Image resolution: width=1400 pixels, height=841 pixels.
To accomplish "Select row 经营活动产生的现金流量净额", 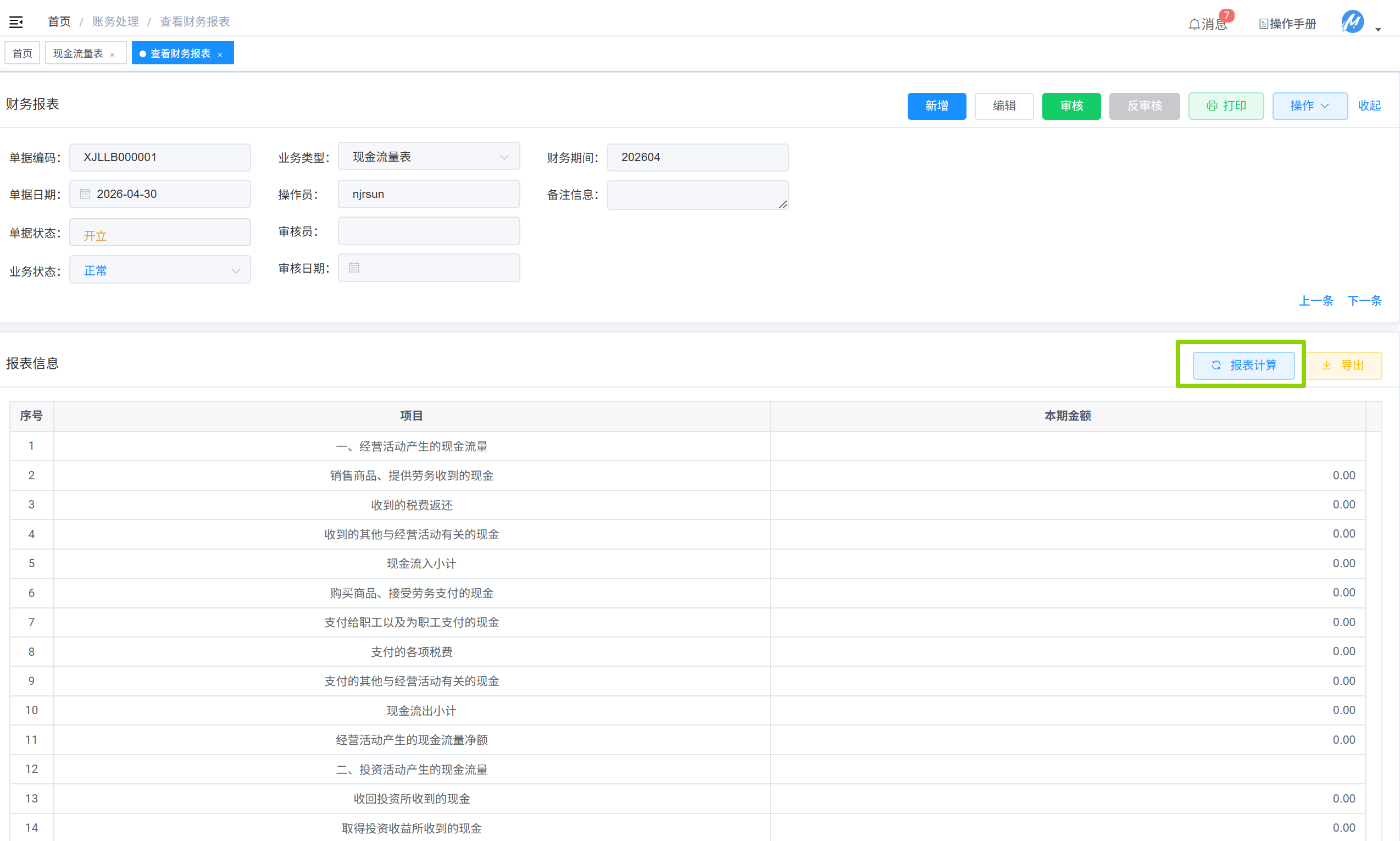I will coord(687,740).
